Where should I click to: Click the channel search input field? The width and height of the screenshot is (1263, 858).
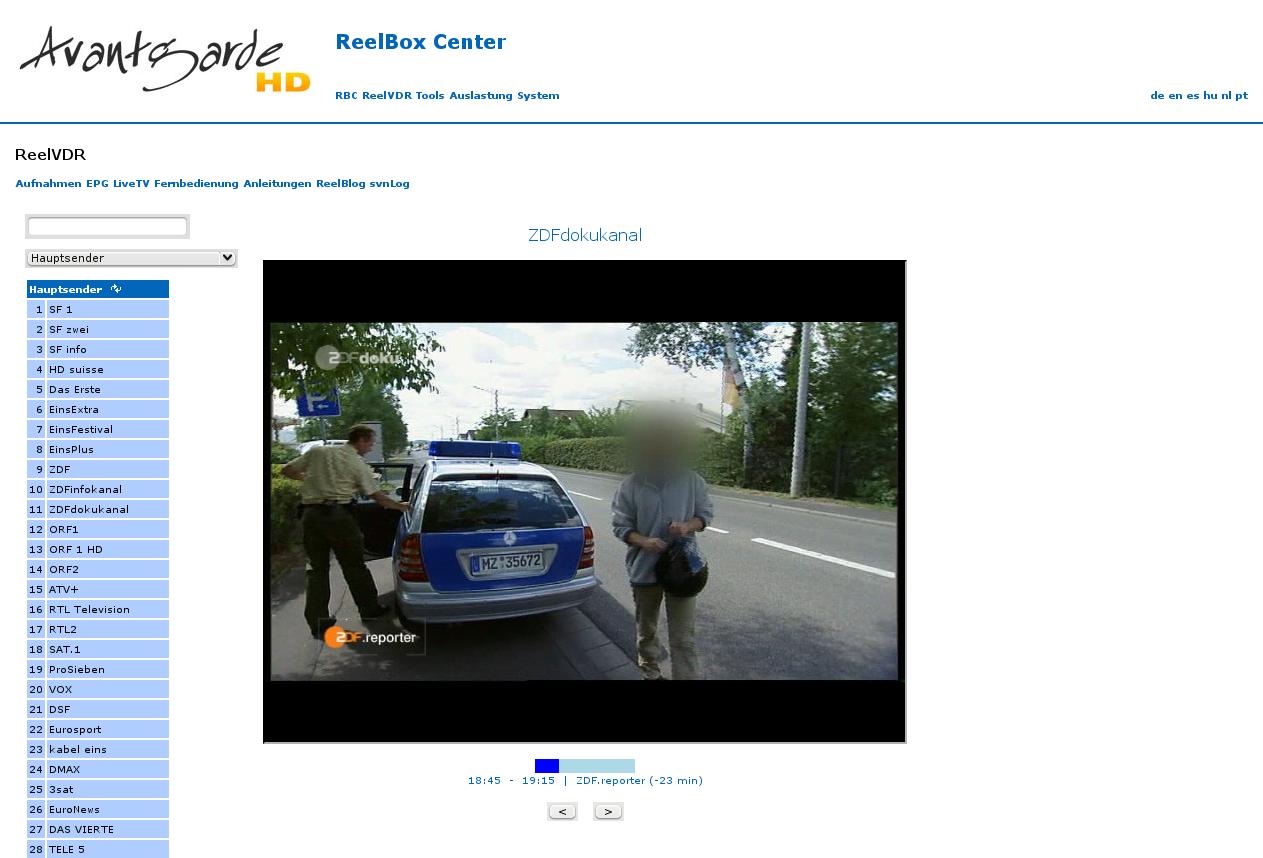(x=107, y=227)
